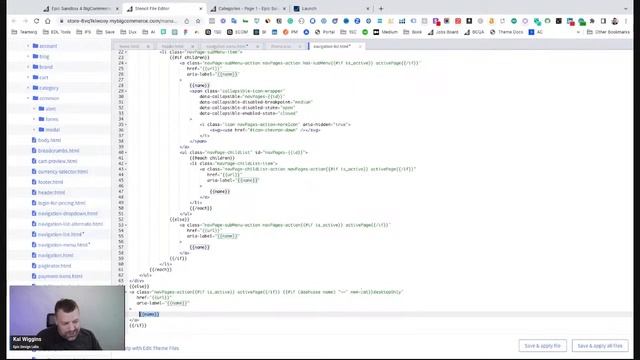The width and height of the screenshot is (640, 360).
Task: Open Other Bookmarks folder
Action: pos(608,32)
